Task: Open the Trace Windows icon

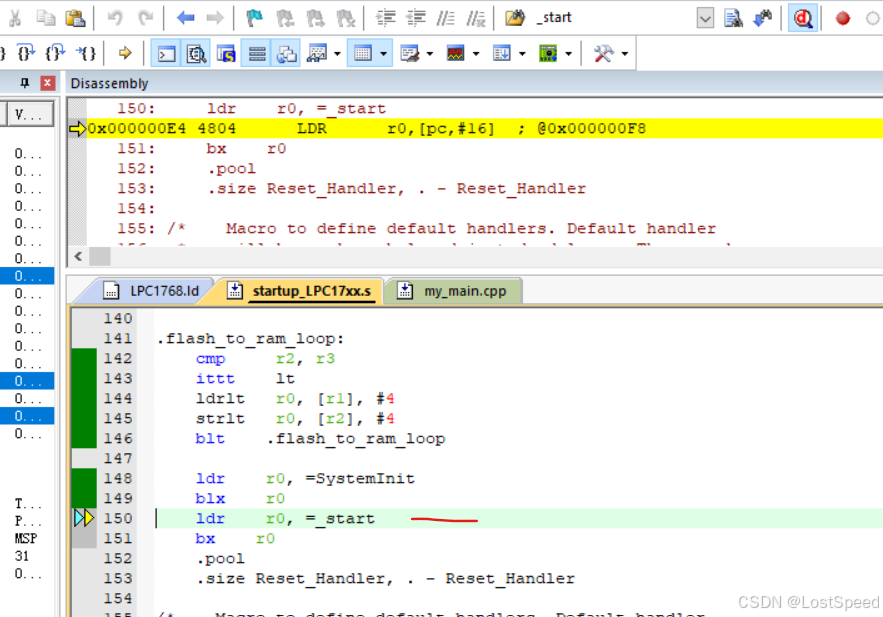Action: point(501,54)
